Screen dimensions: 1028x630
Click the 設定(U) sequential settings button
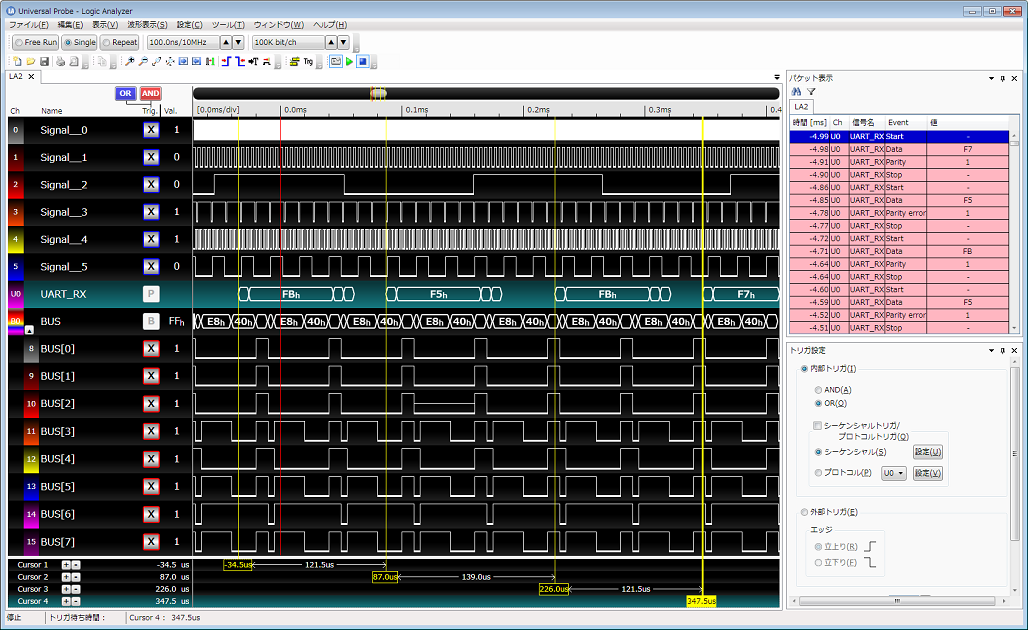click(x=927, y=452)
